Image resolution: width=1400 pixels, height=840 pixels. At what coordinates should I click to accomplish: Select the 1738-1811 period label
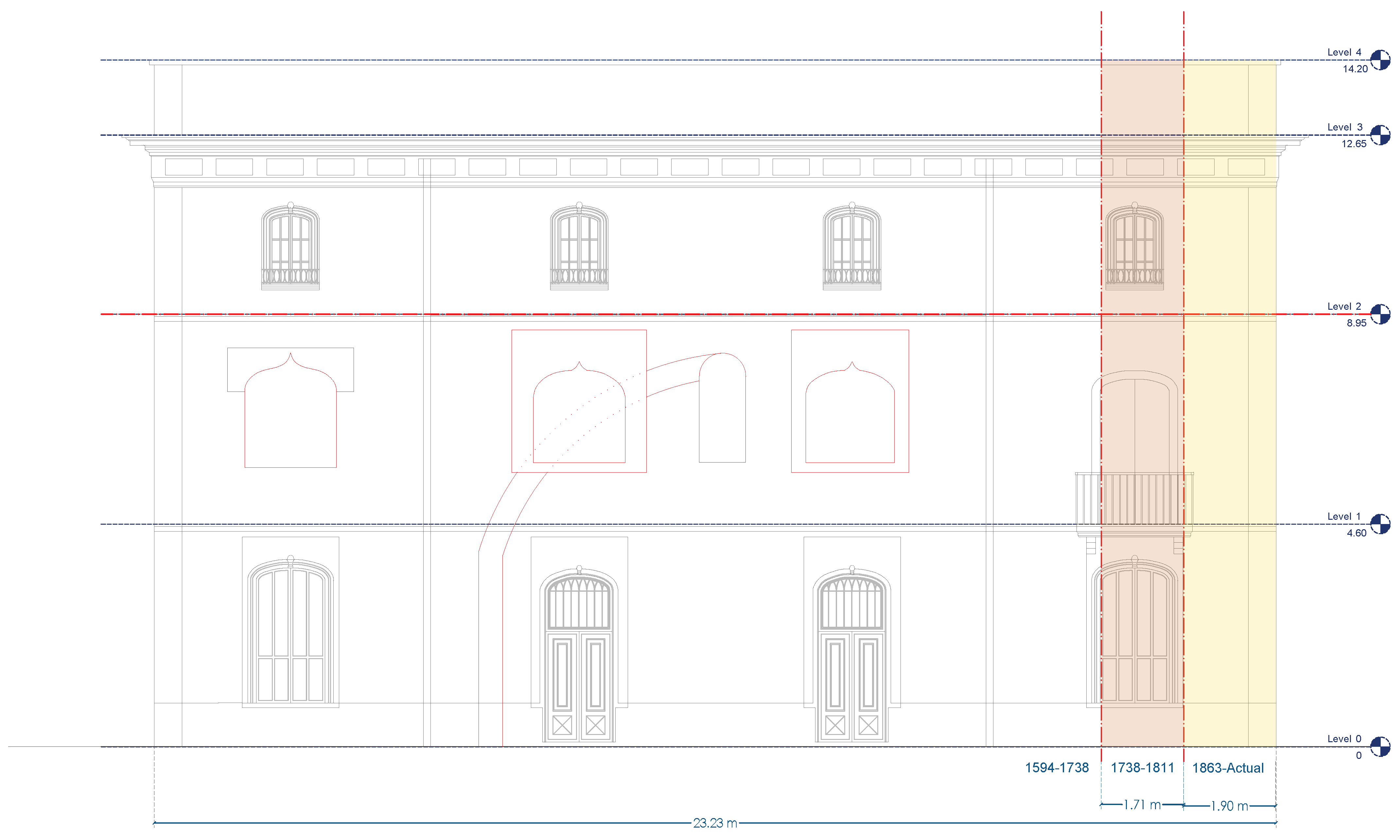point(1142,768)
